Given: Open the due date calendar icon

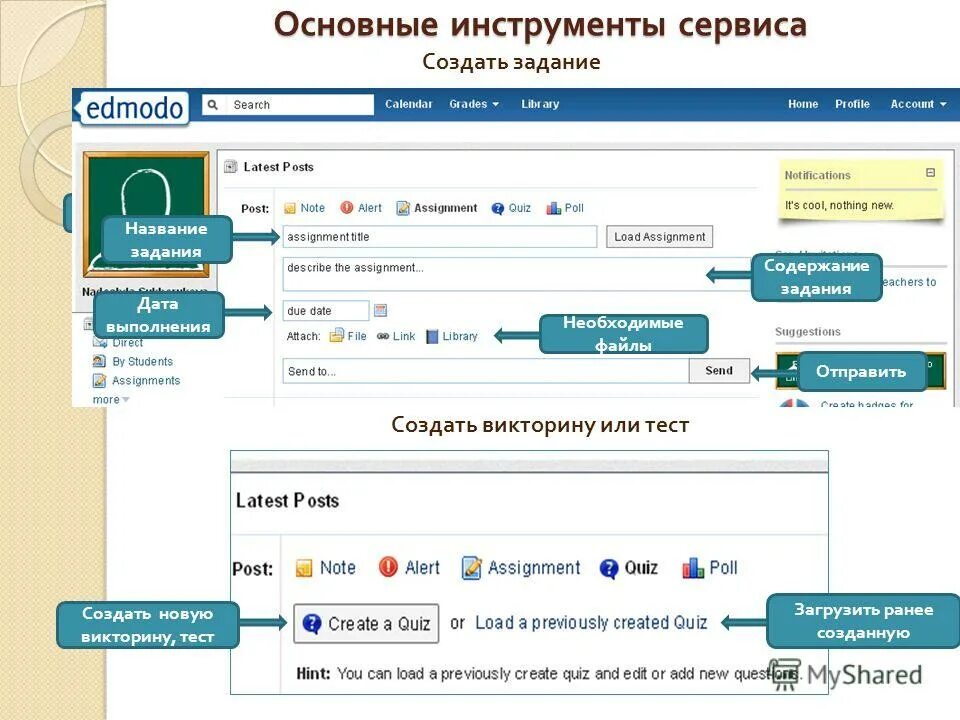Looking at the screenshot, I should (380, 310).
